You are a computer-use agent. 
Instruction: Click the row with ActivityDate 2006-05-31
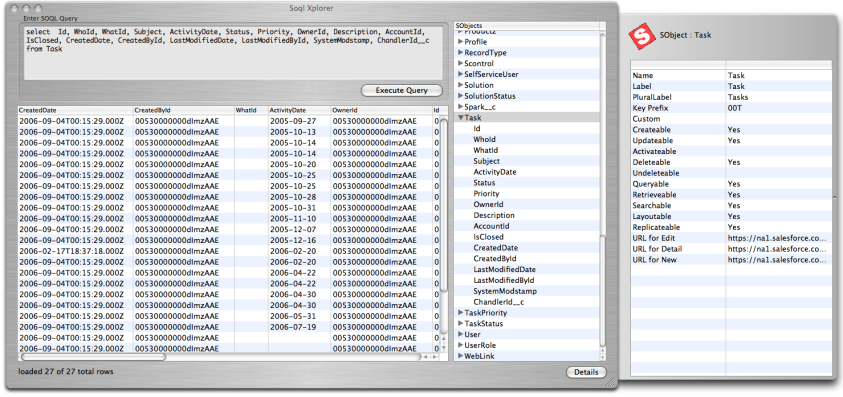tap(229, 316)
